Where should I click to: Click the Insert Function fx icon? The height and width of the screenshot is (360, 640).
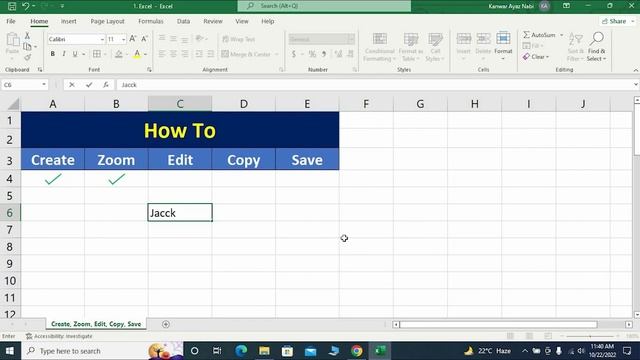coord(106,85)
